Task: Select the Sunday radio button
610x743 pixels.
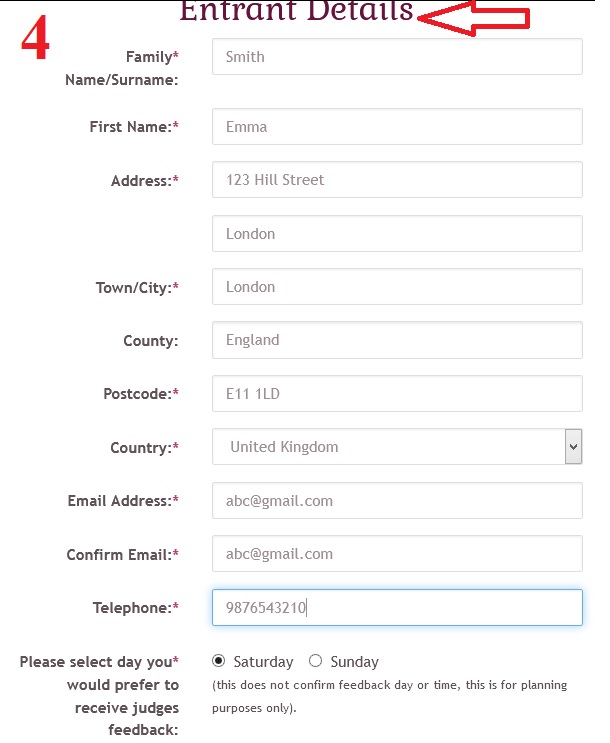Action: 316,661
